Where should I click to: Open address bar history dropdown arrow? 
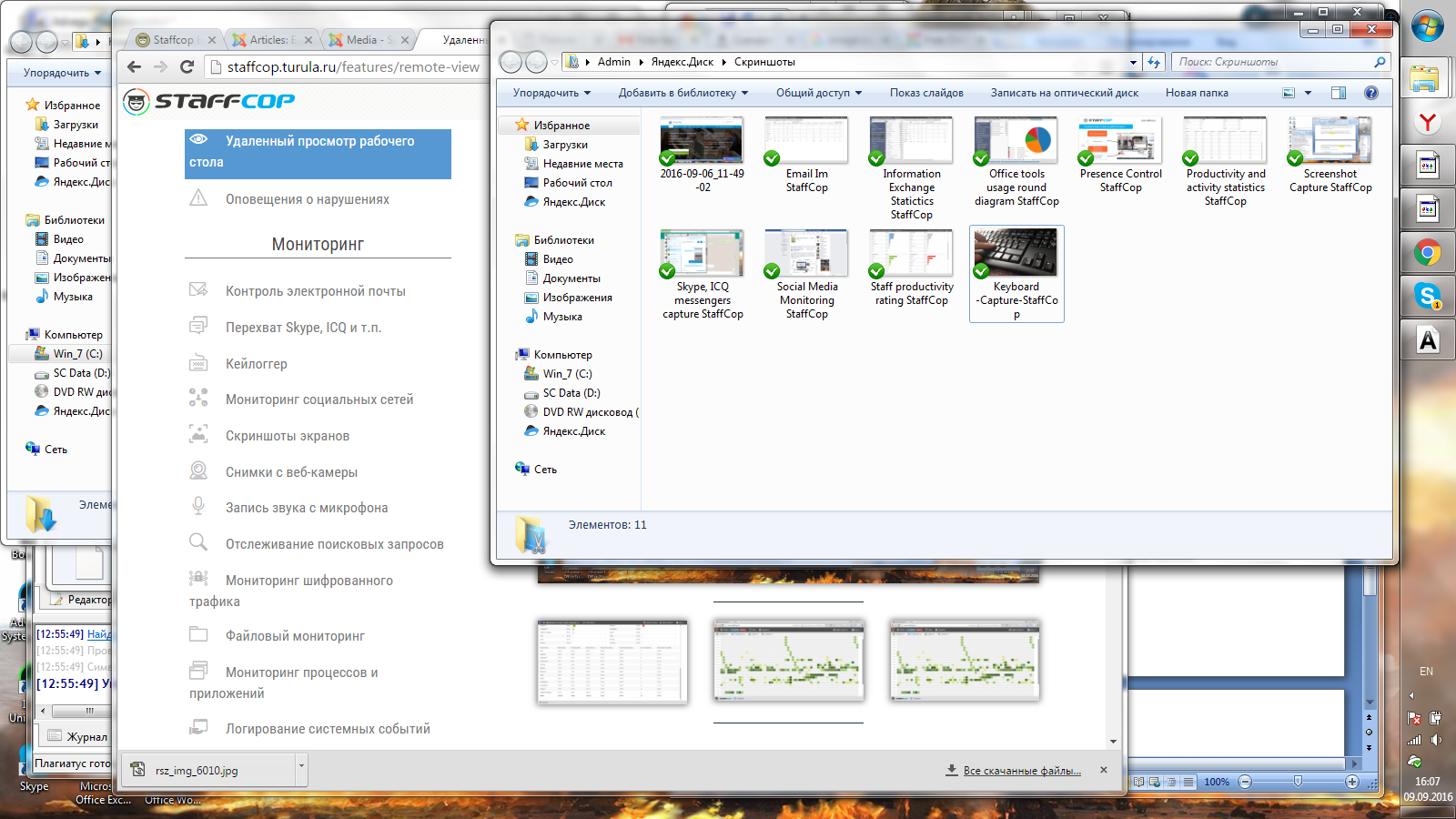pyautogui.click(x=1133, y=63)
